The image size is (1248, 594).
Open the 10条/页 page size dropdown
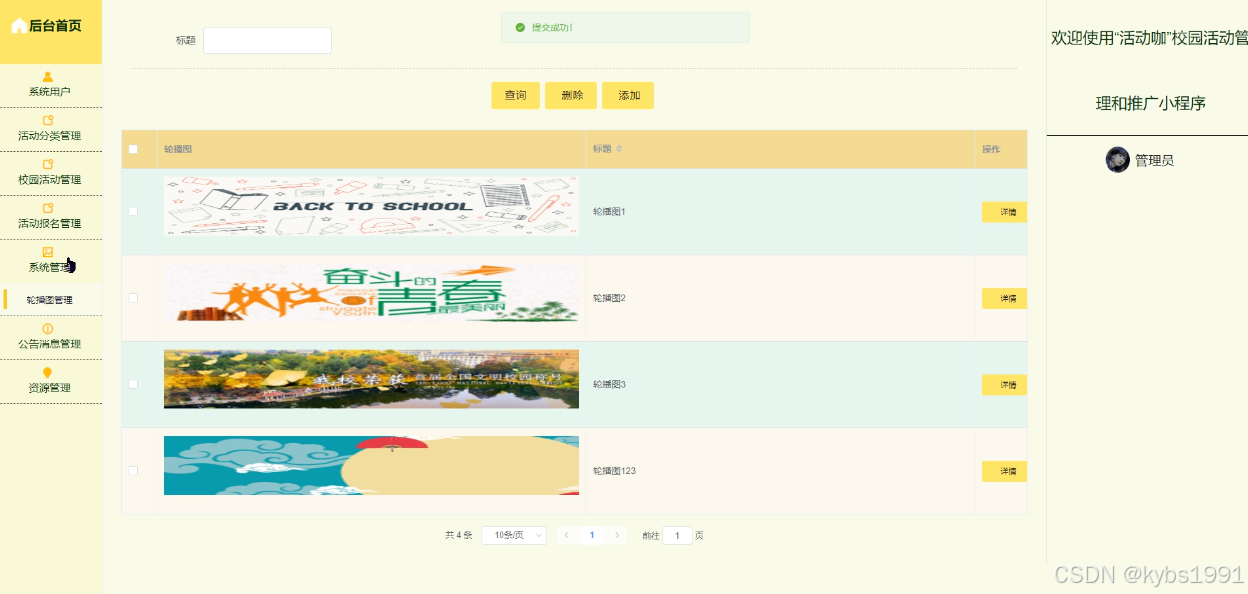coord(514,535)
